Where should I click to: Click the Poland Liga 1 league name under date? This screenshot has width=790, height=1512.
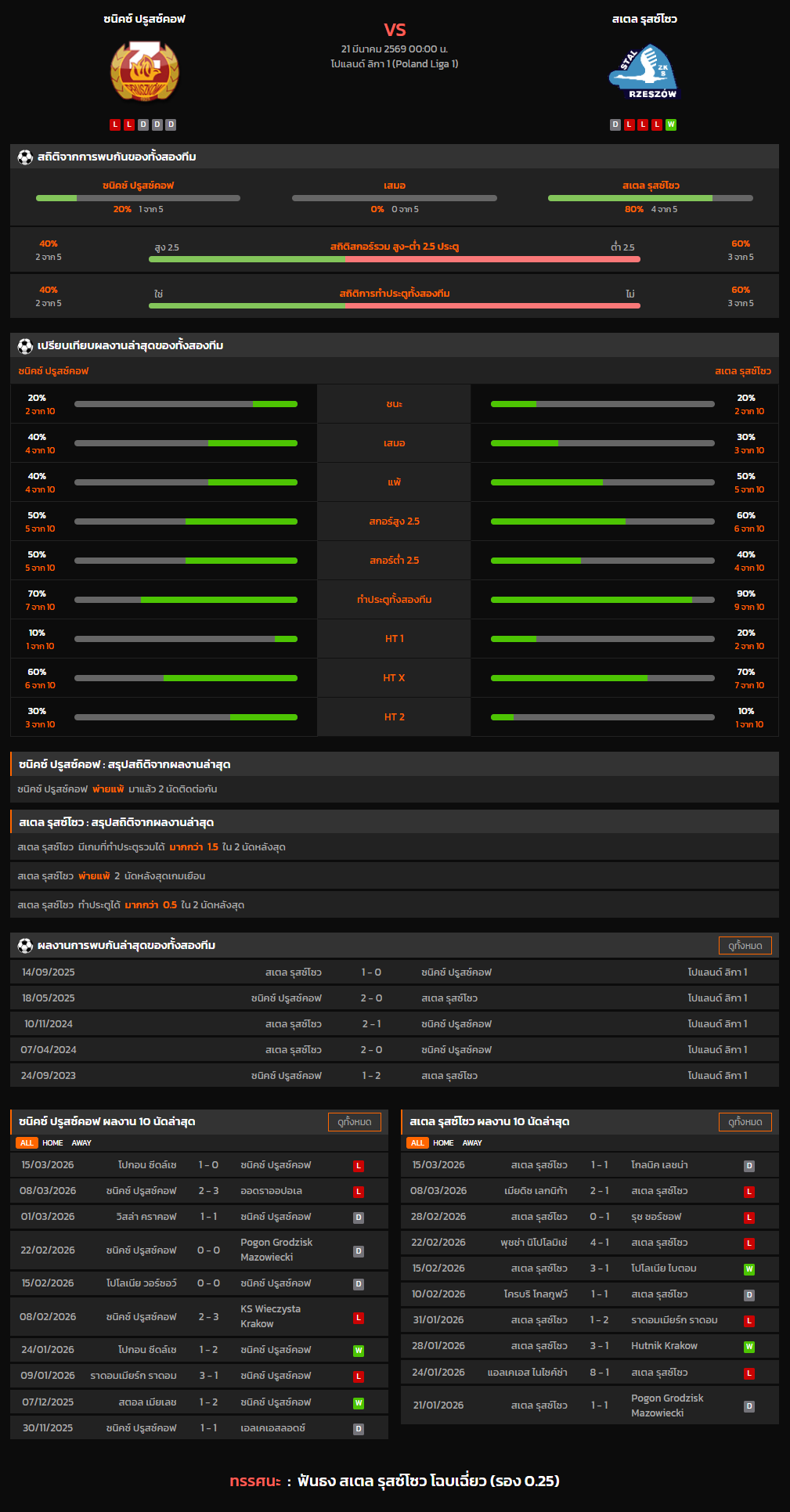(x=395, y=63)
